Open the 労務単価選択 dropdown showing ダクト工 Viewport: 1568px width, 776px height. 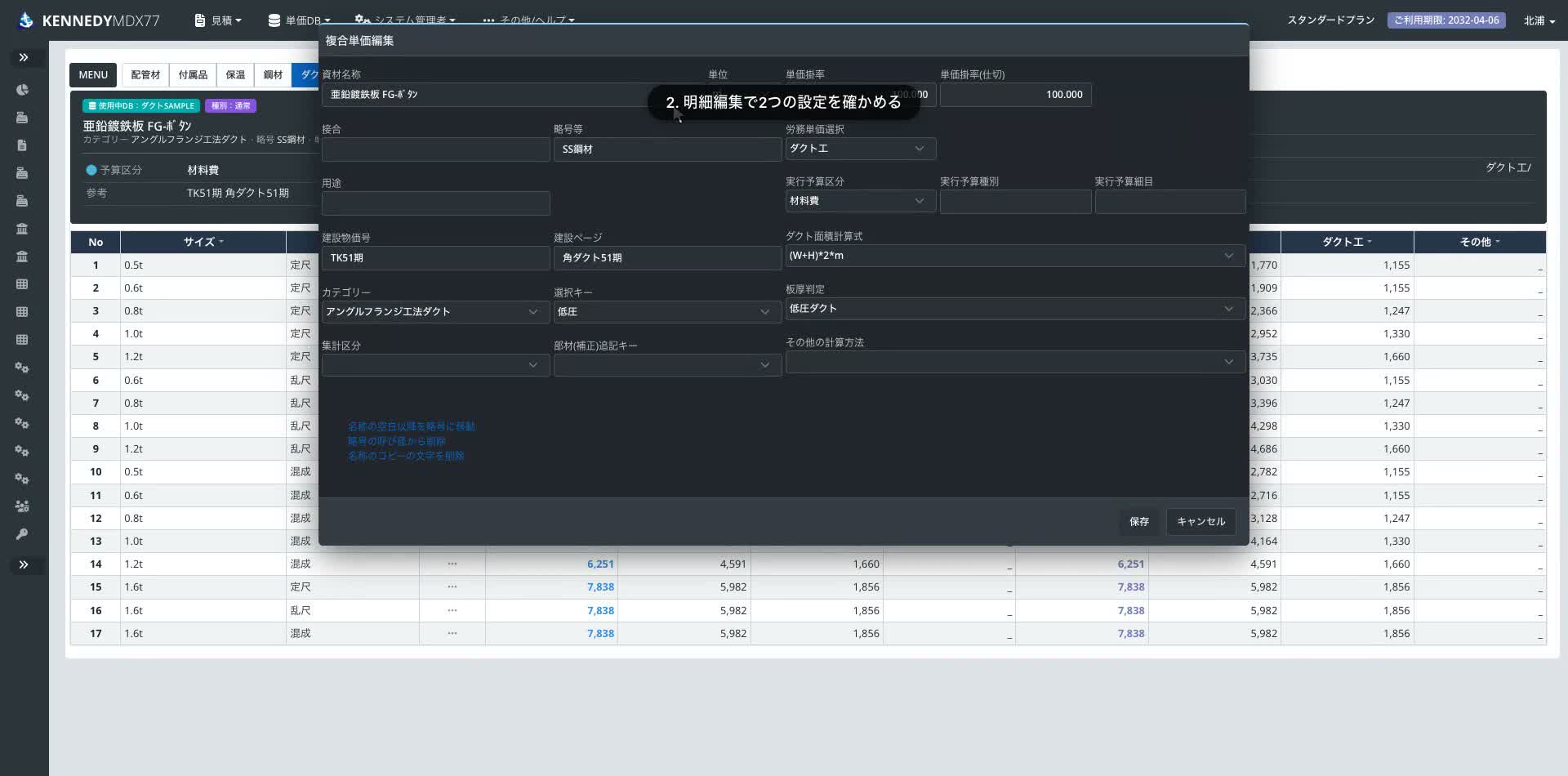click(860, 149)
